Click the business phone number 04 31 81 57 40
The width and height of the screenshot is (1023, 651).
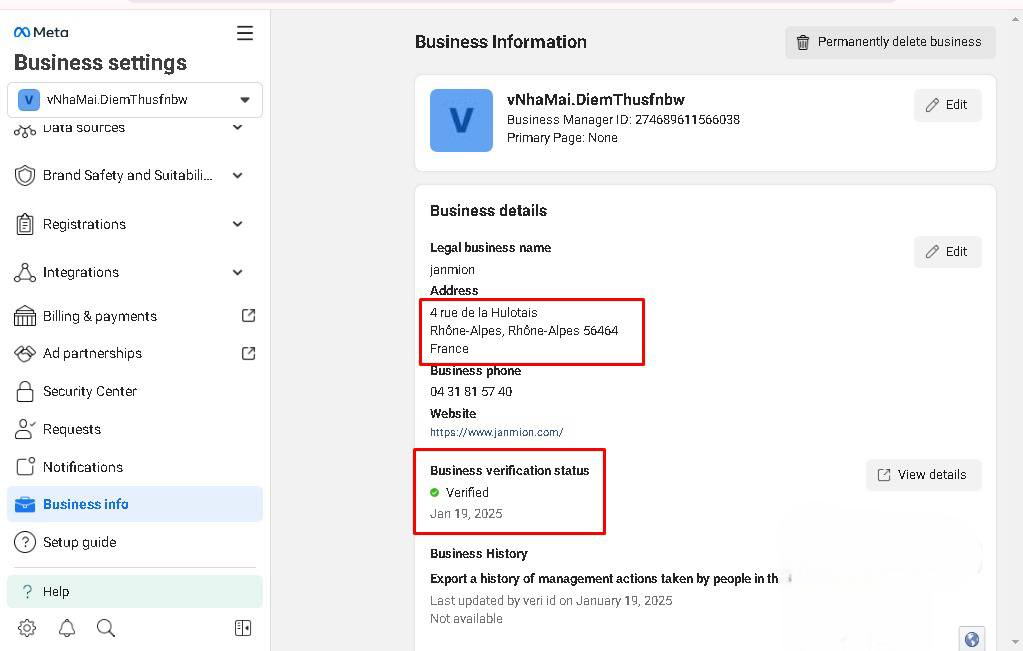coord(471,391)
